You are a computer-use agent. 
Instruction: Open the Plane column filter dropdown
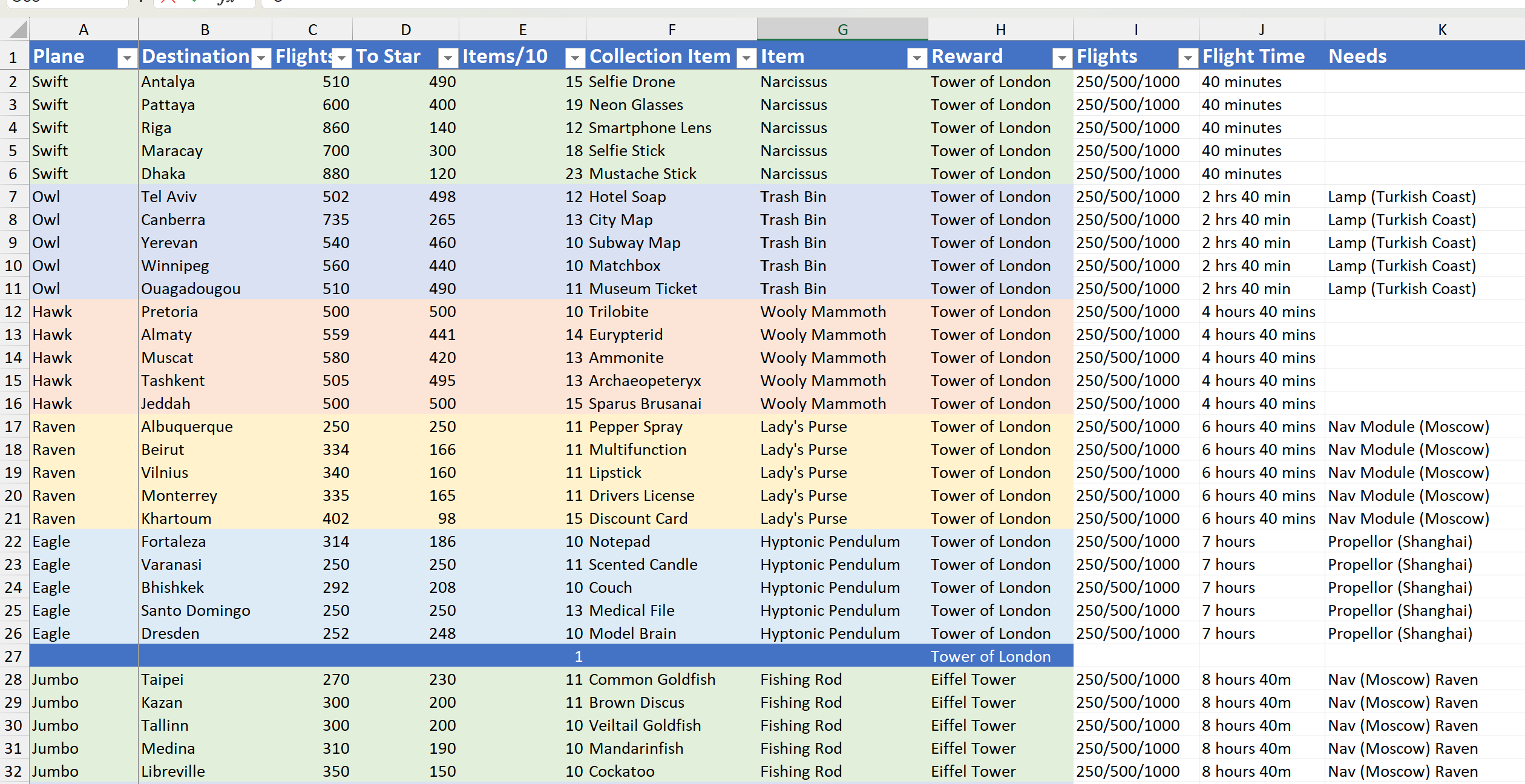(x=127, y=58)
